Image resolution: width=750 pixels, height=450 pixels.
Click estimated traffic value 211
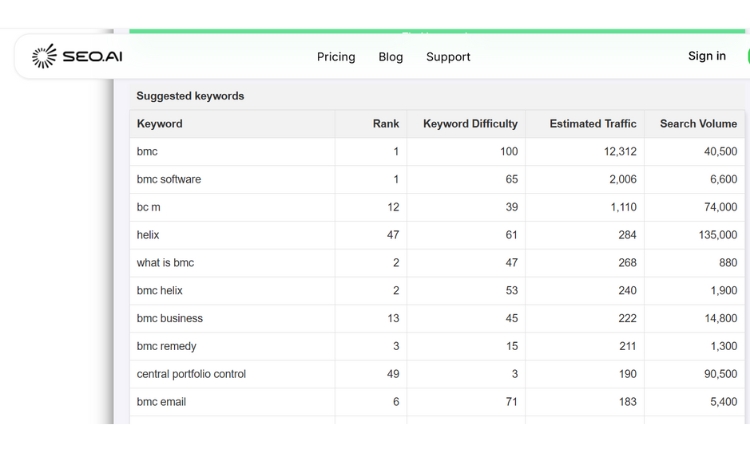[628, 346]
